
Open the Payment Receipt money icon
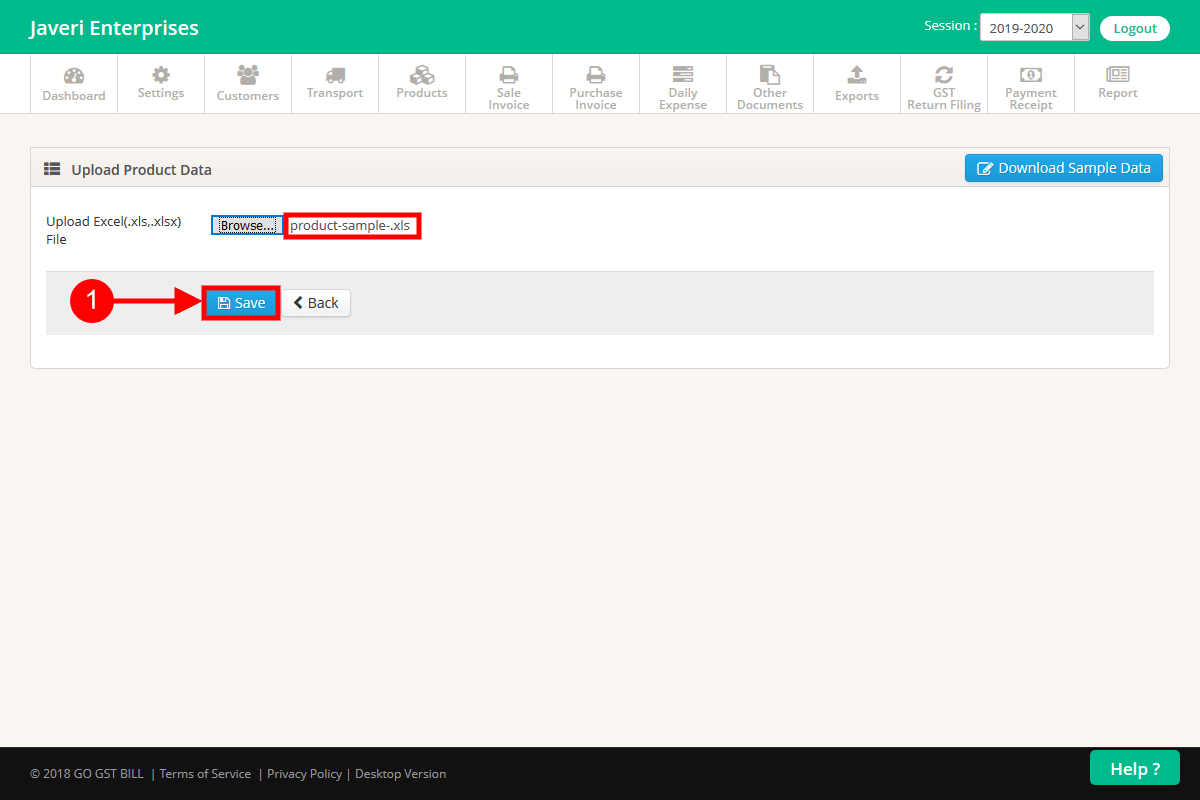pos(1030,75)
